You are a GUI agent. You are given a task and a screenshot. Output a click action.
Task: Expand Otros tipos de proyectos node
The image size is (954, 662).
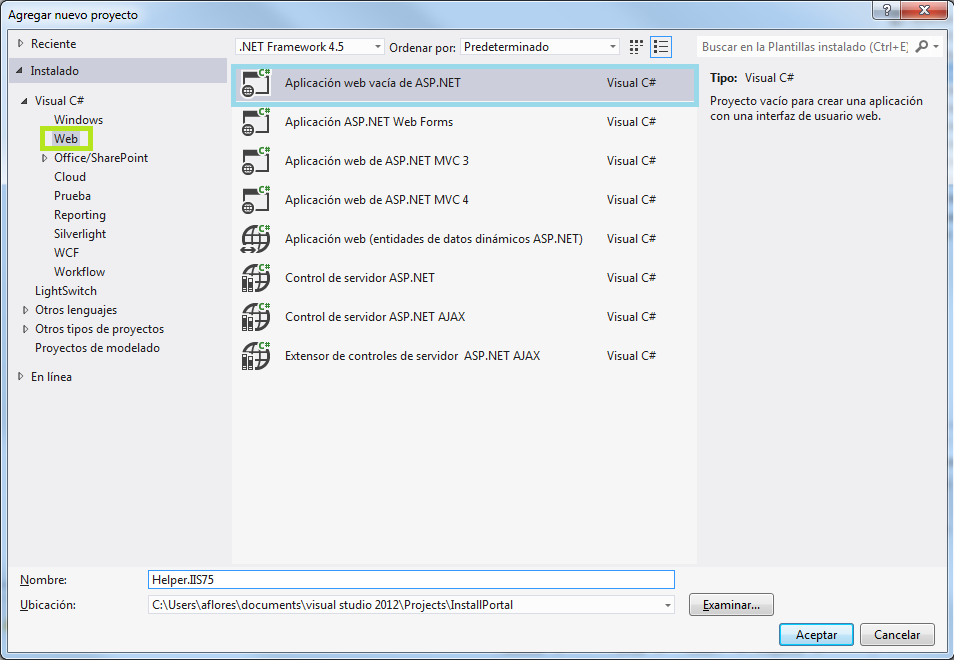pos(25,329)
